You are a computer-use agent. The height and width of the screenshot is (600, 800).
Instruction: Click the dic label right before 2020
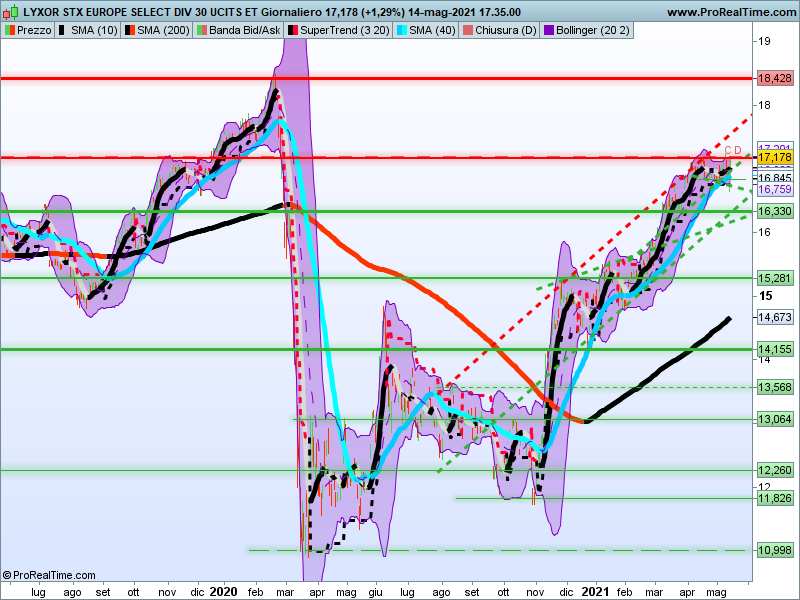pos(197,592)
